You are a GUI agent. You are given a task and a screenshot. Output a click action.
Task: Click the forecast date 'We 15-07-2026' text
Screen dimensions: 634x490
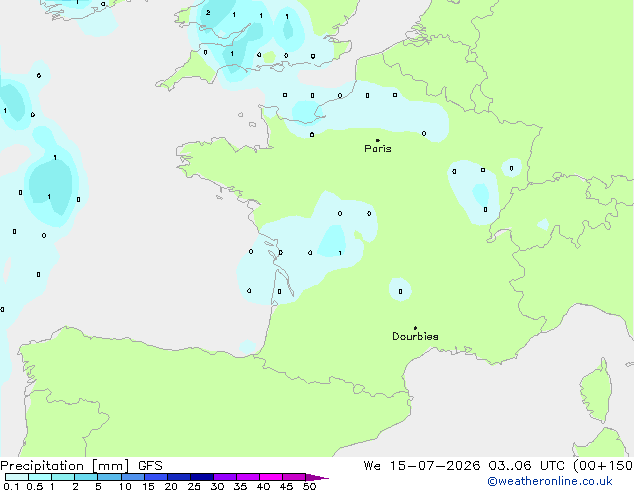(x=422, y=466)
